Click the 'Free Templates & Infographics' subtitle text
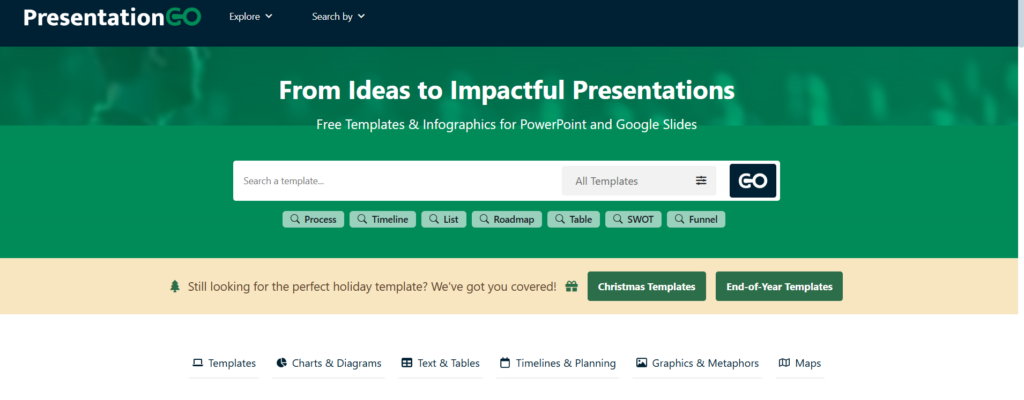The image size is (1024, 400). point(507,124)
